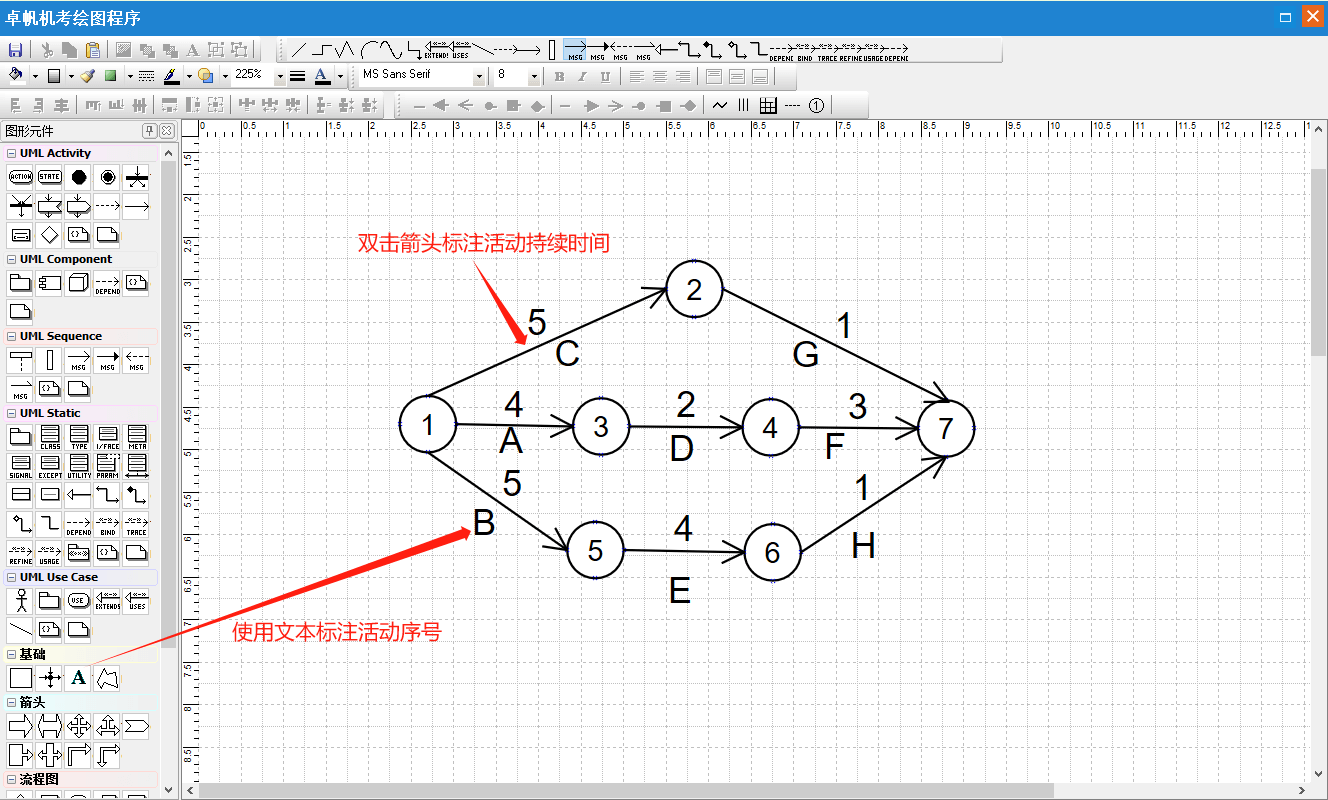Pick the STATE shape from UML Activity

tap(50, 177)
